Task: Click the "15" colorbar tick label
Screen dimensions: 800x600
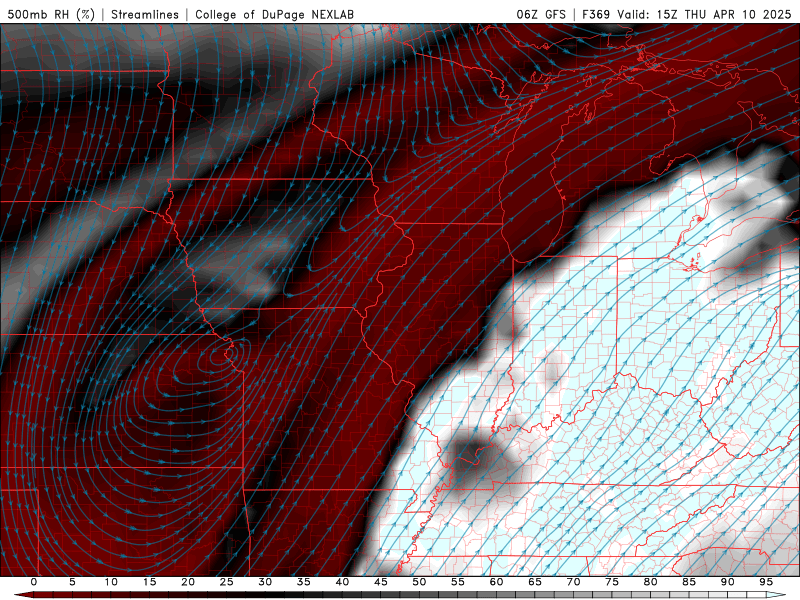Action: point(149,582)
